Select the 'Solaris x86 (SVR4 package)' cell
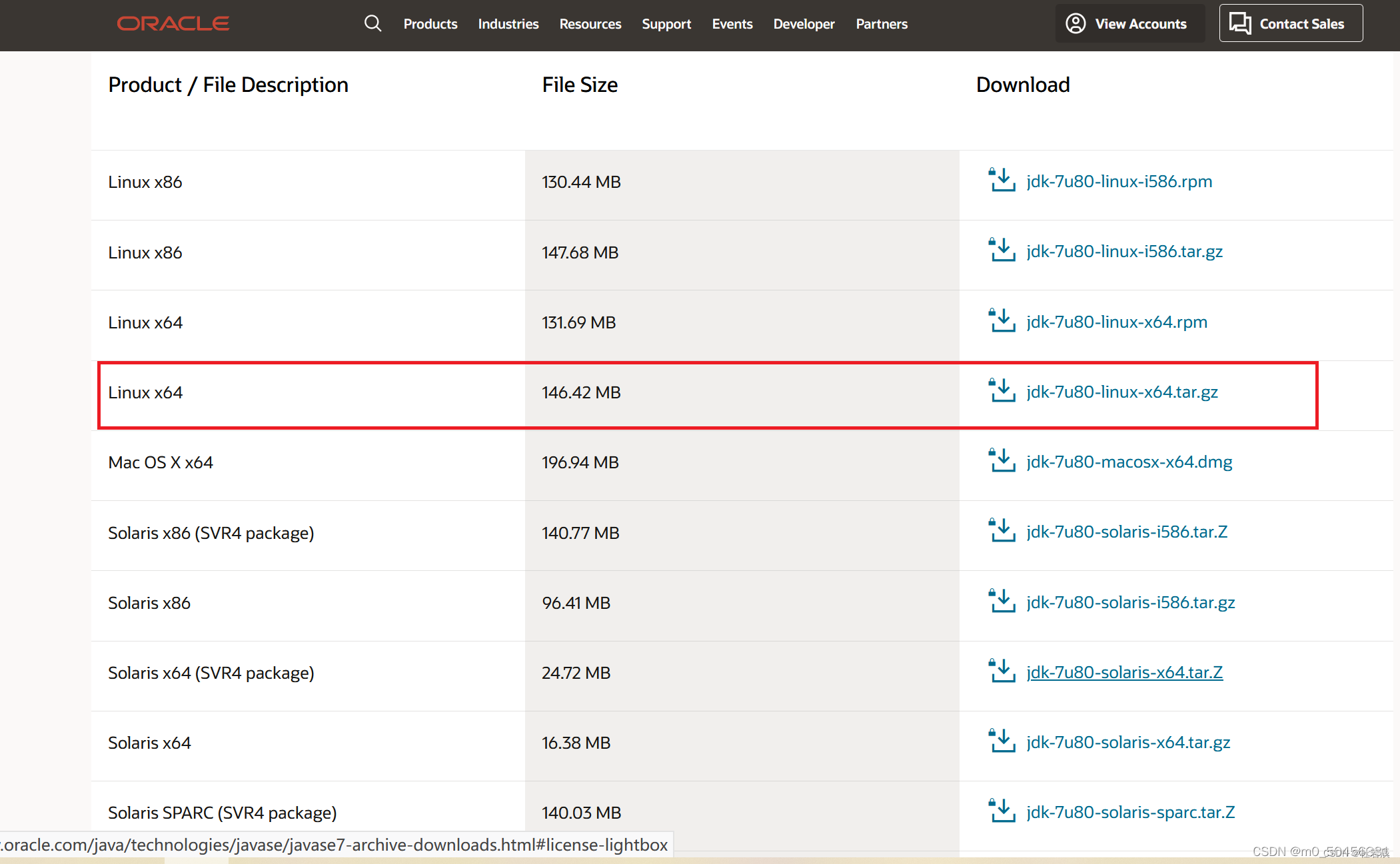This screenshot has height=864, width=1400. tap(308, 536)
